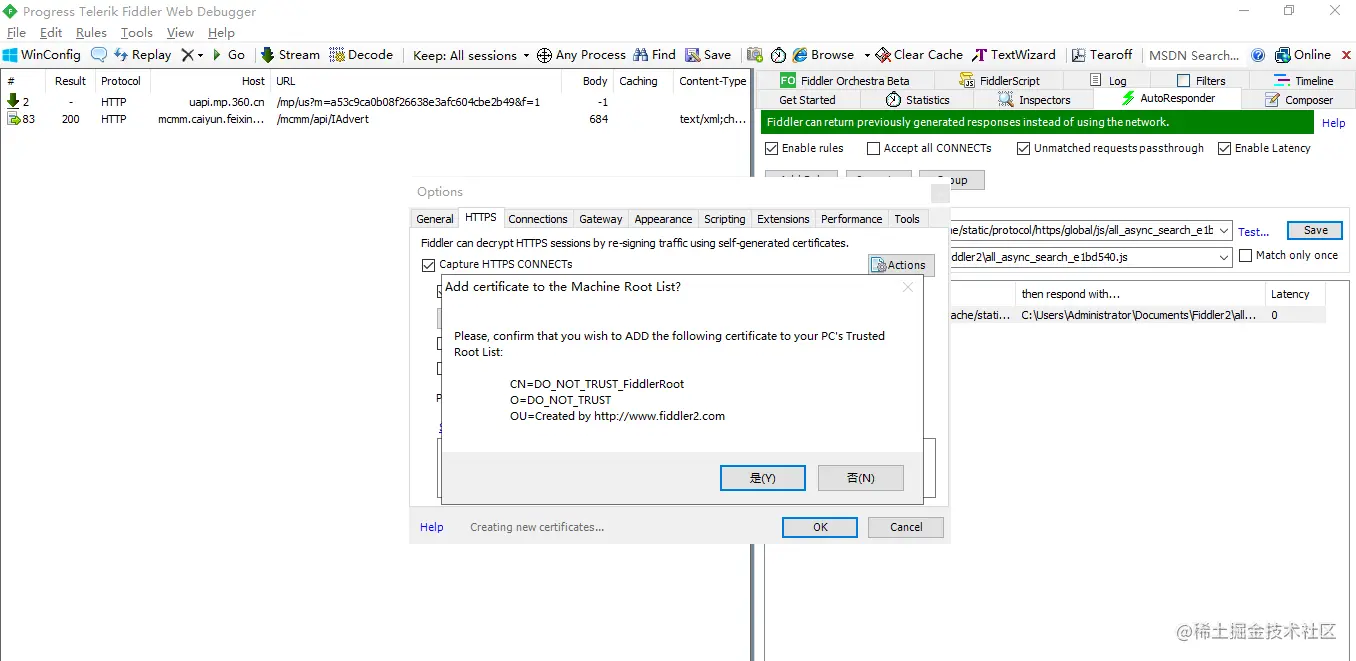This screenshot has height=661, width=1356.
Task: Open the Edit menu
Action: pyautogui.click(x=51, y=33)
